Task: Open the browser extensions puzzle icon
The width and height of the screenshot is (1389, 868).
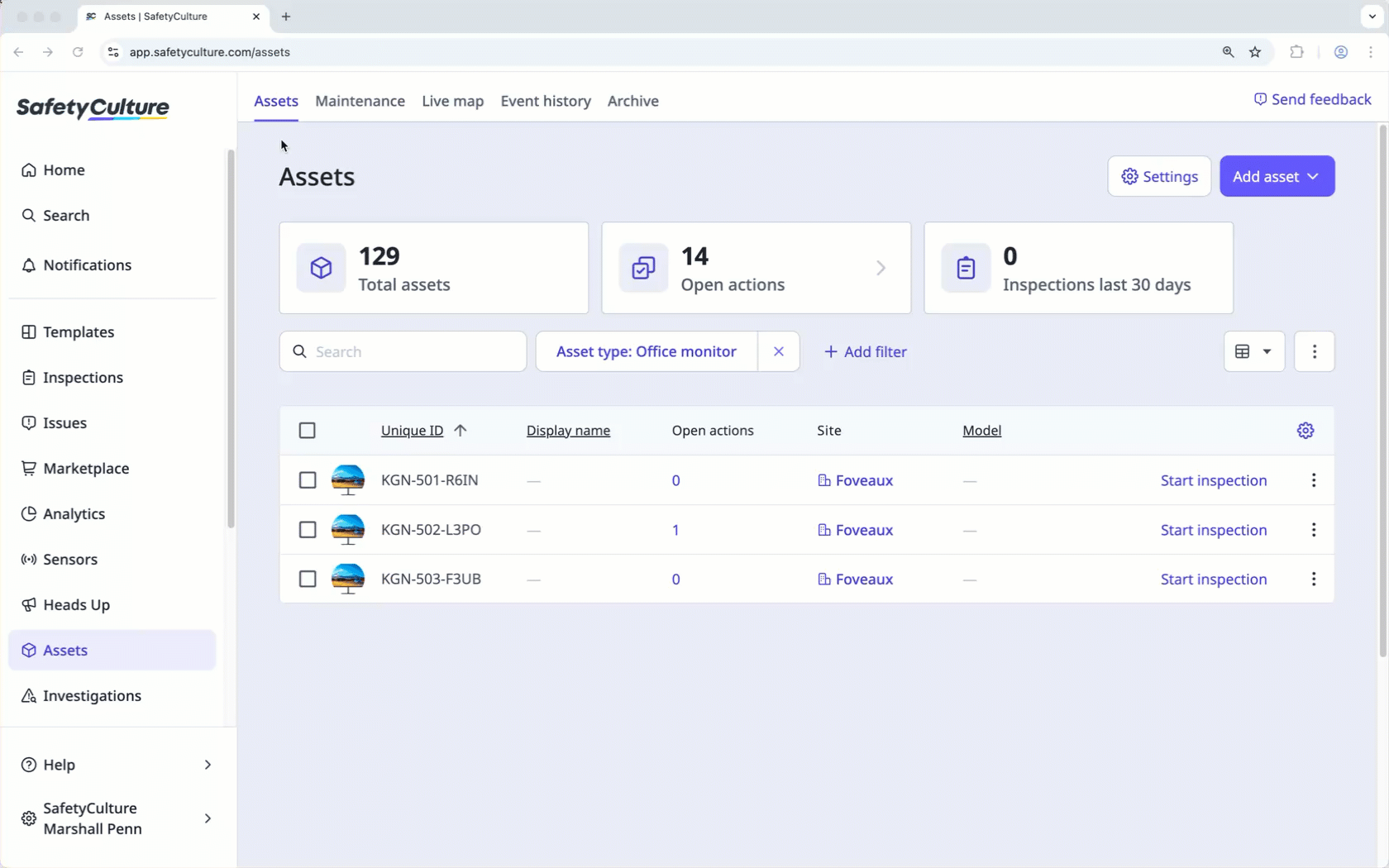Action: click(1296, 52)
